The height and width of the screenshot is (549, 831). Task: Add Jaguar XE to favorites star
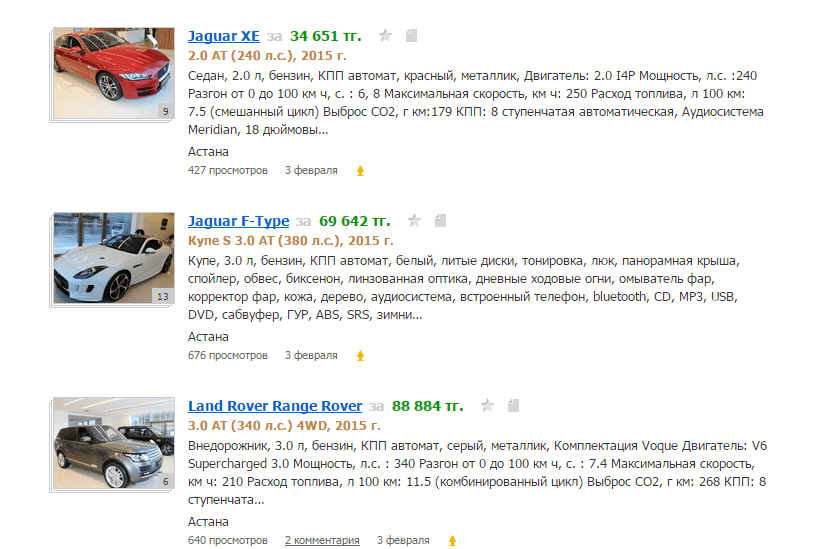click(x=385, y=36)
